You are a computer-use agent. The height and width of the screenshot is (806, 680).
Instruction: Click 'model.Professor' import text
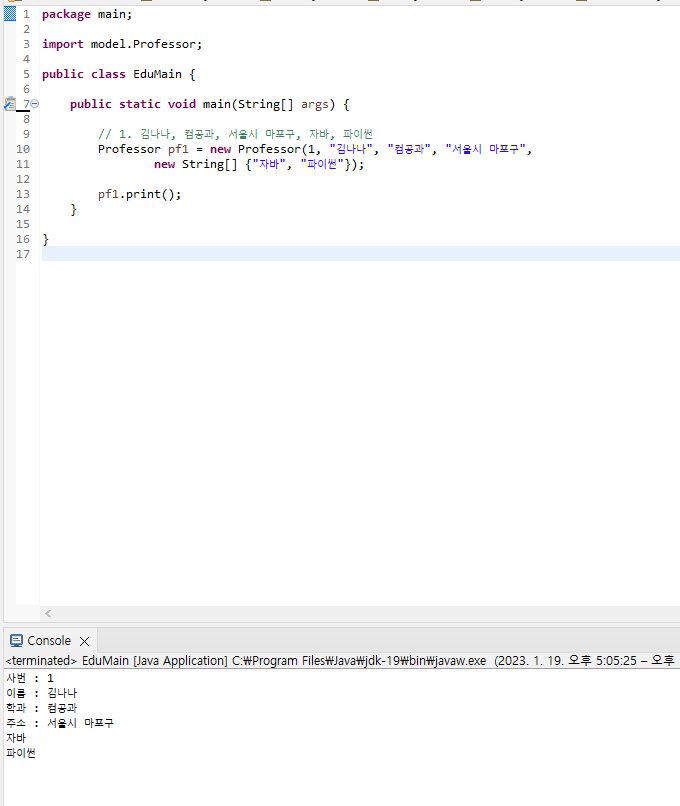coord(143,44)
